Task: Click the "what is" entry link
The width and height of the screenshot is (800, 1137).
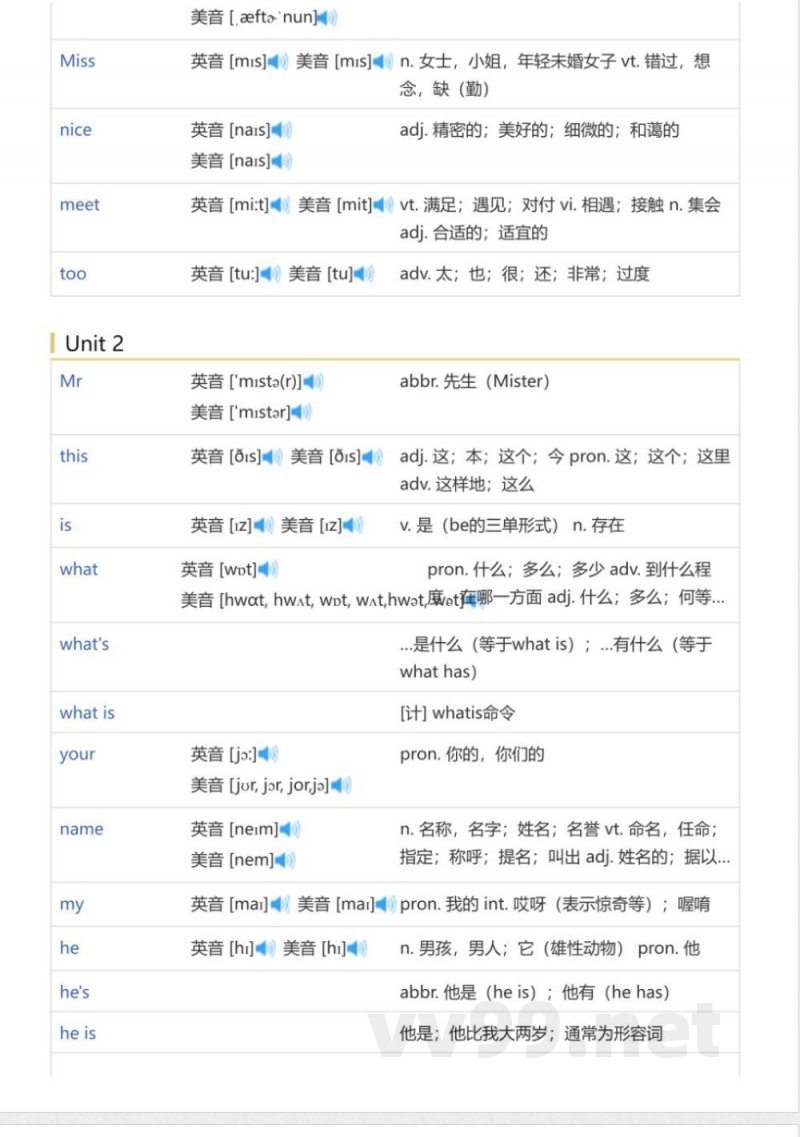Action: coord(87,712)
